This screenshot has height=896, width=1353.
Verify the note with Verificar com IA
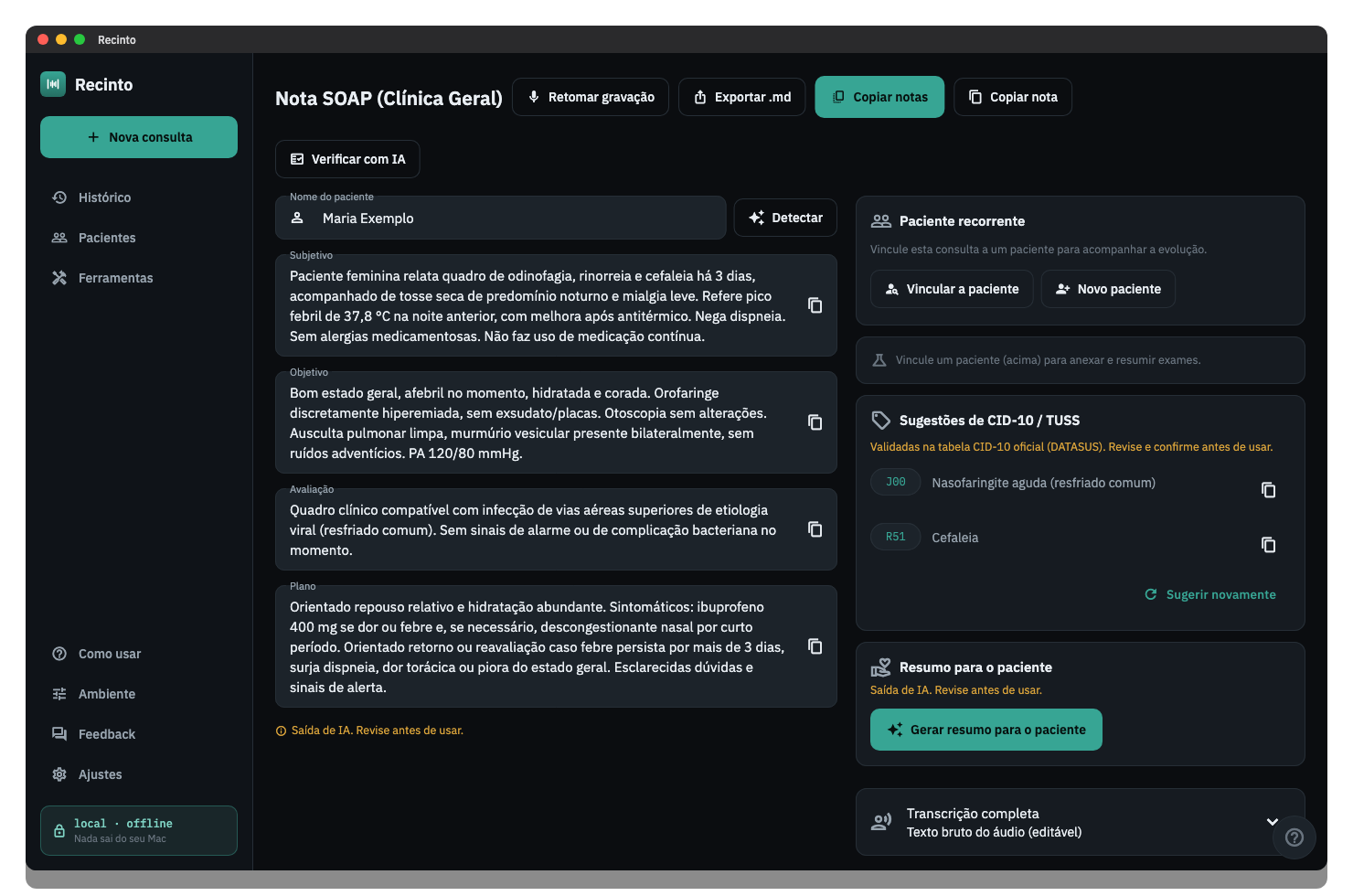pyautogui.click(x=347, y=159)
